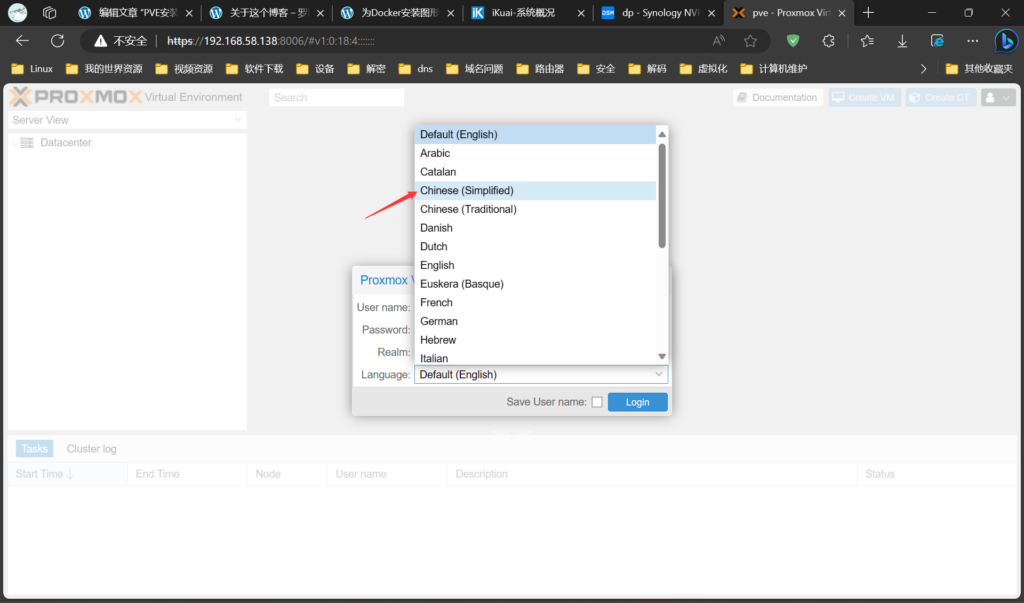This screenshot has height=603, width=1024.
Task: Select Chinese (Simplified) from language list
Action: pyautogui.click(x=467, y=190)
